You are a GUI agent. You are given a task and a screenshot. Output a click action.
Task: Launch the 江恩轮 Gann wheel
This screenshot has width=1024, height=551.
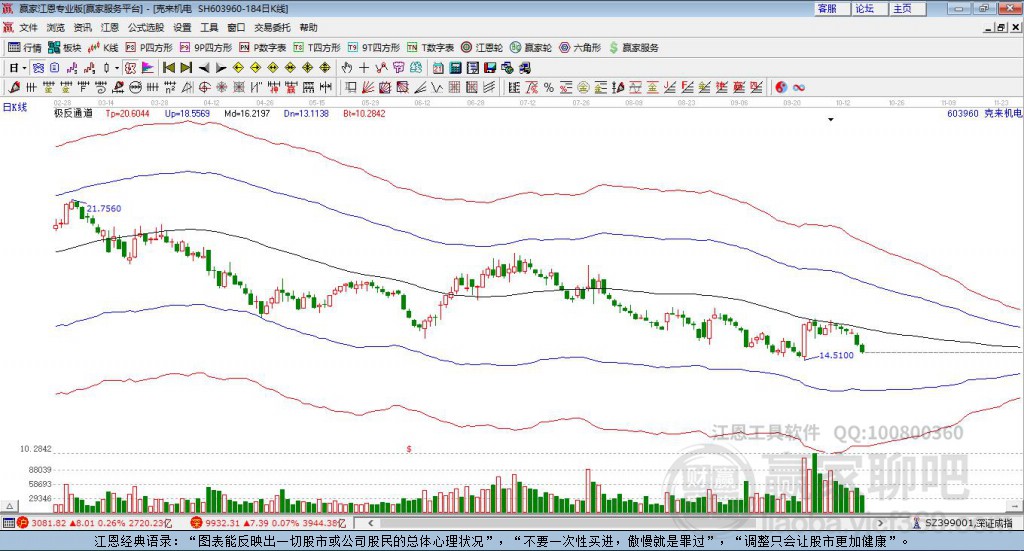pyautogui.click(x=482, y=48)
